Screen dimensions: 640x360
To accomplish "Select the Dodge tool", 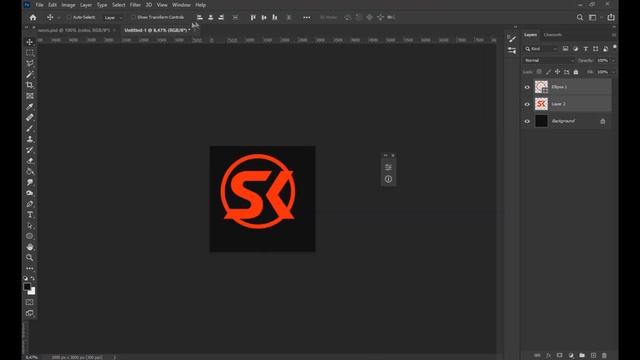I will [x=30, y=193].
